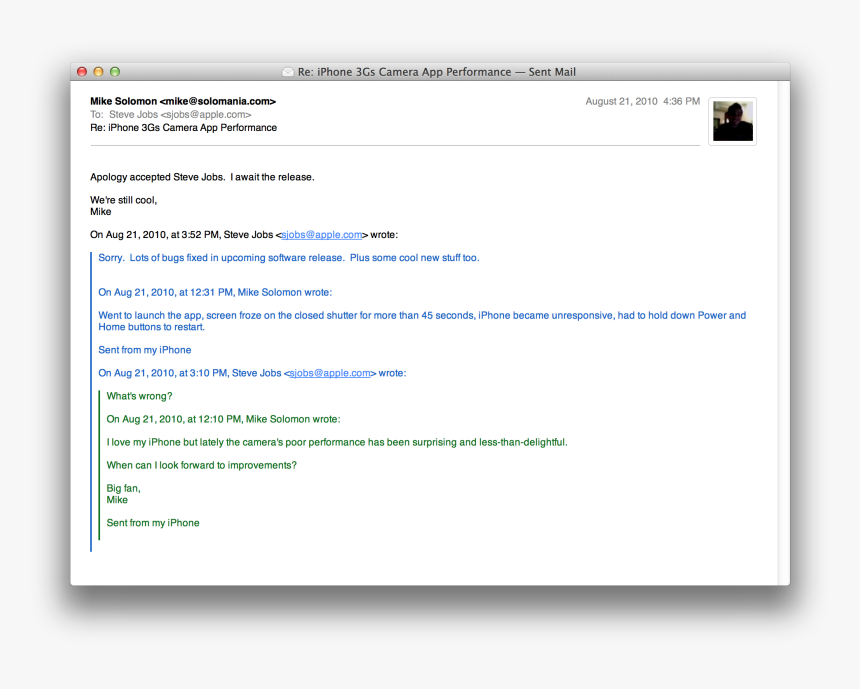860x689 pixels.
Task: Click "When can I look forward to improvements?"
Action: tap(201, 465)
